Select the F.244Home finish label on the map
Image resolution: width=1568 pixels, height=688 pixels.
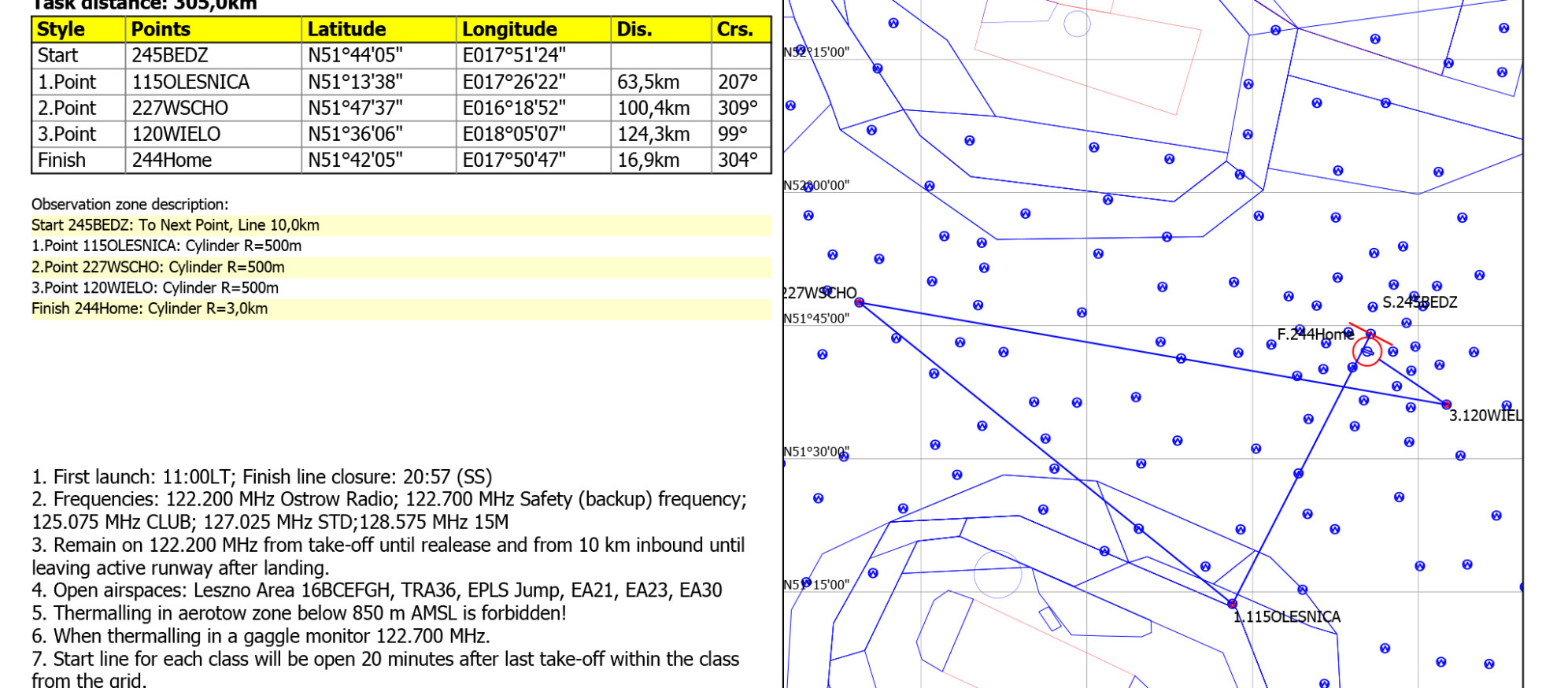point(1315,335)
